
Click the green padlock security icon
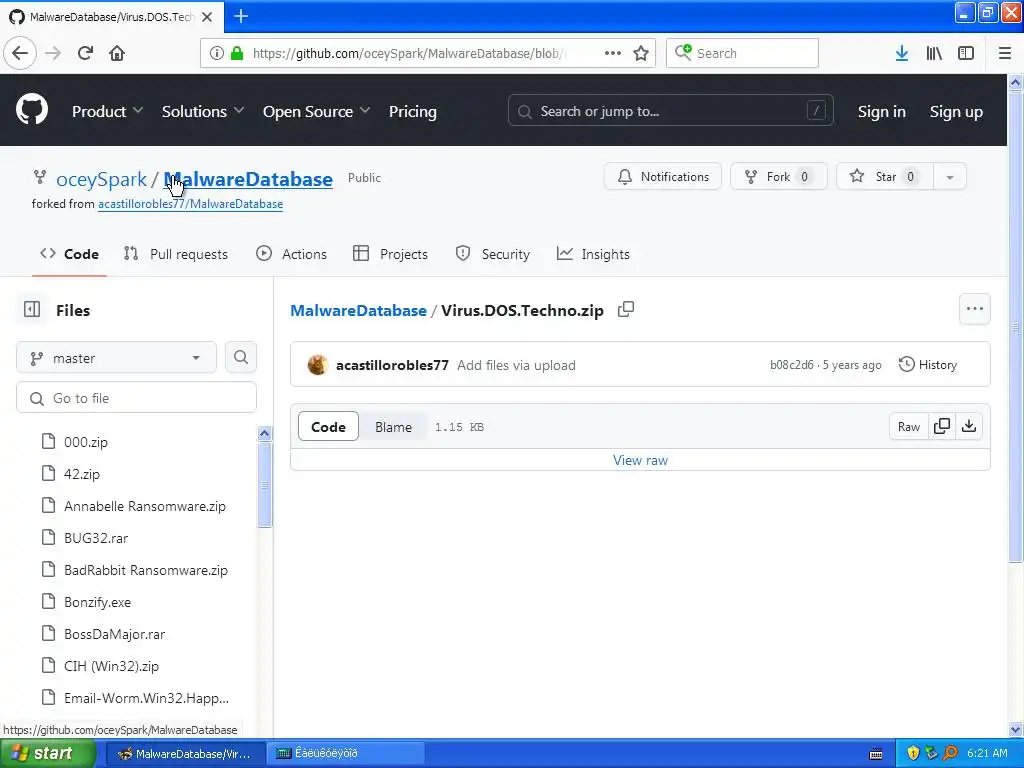pos(237,54)
